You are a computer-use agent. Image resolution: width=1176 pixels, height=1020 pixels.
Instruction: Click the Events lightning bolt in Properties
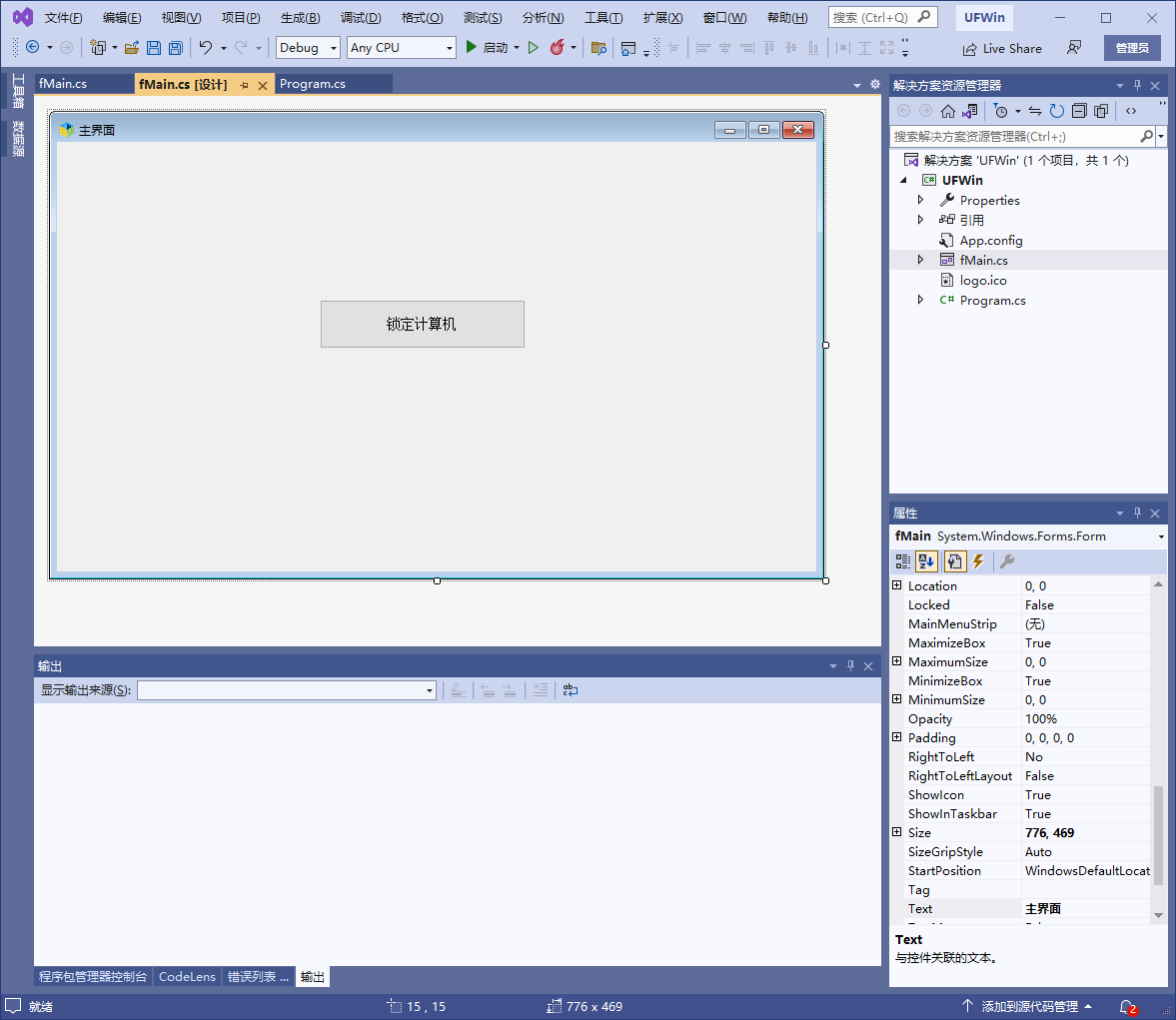point(978,561)
